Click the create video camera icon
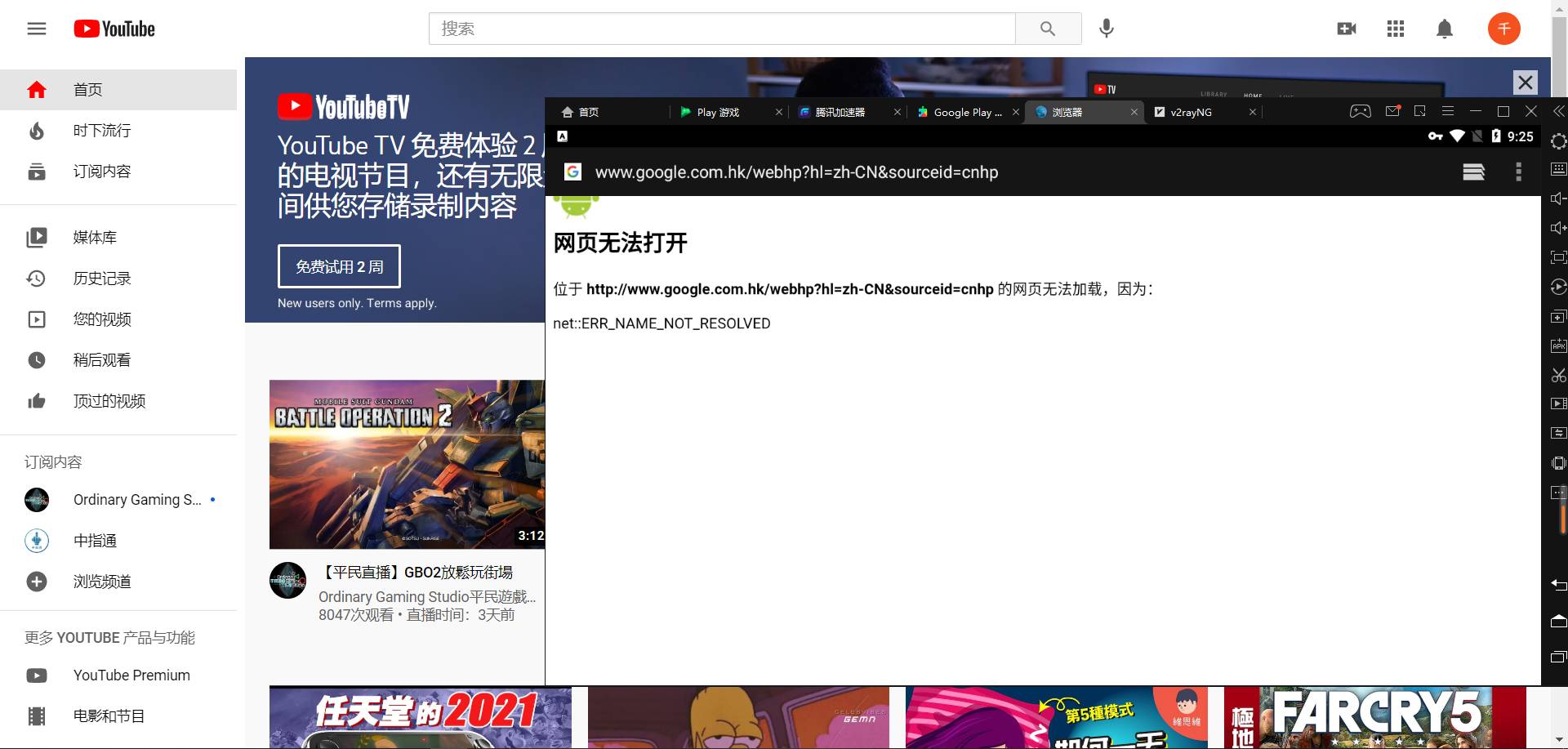The height and width of the screenshot is (749, 1568). (x=1346, y=29)
